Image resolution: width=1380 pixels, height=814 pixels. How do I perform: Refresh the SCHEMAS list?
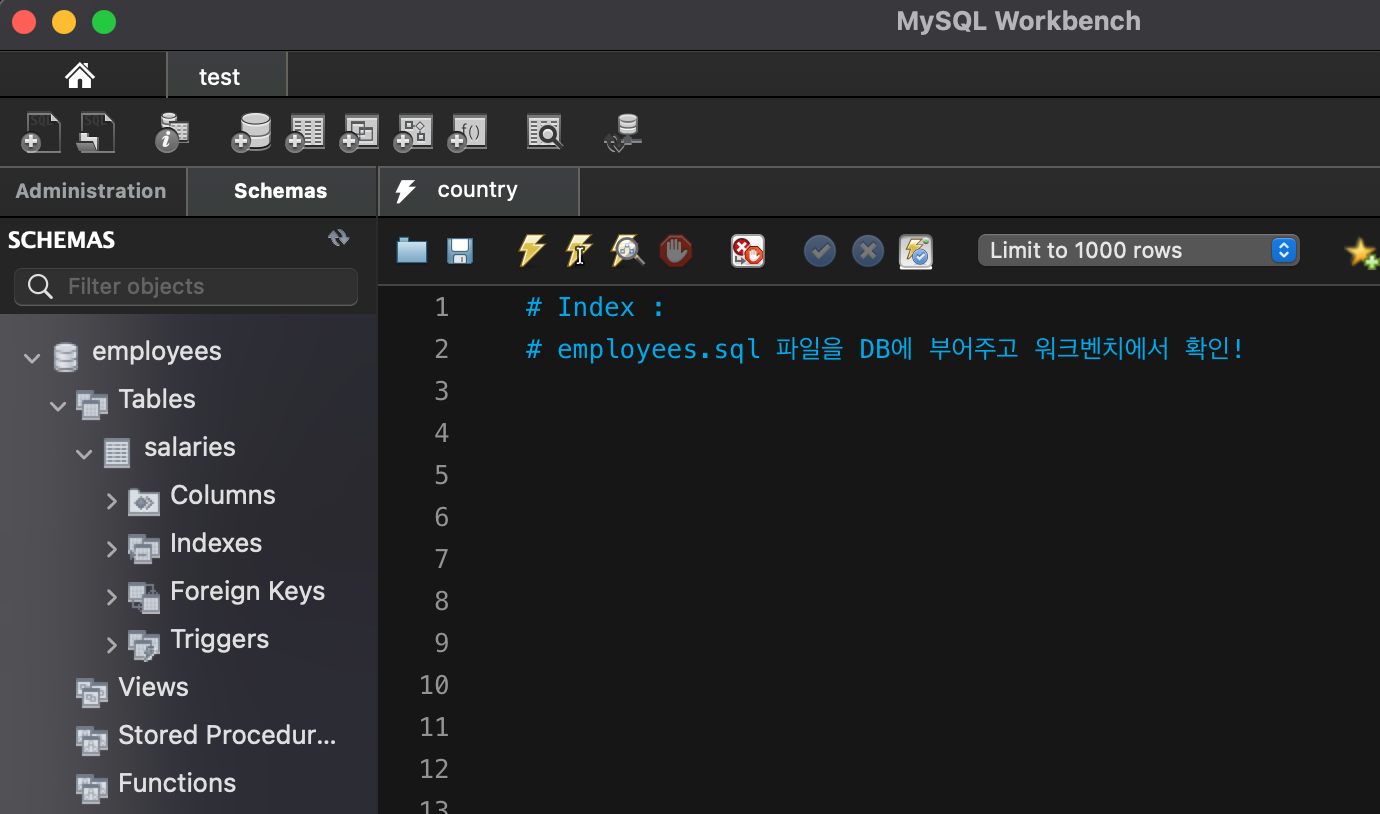[339, 238]
